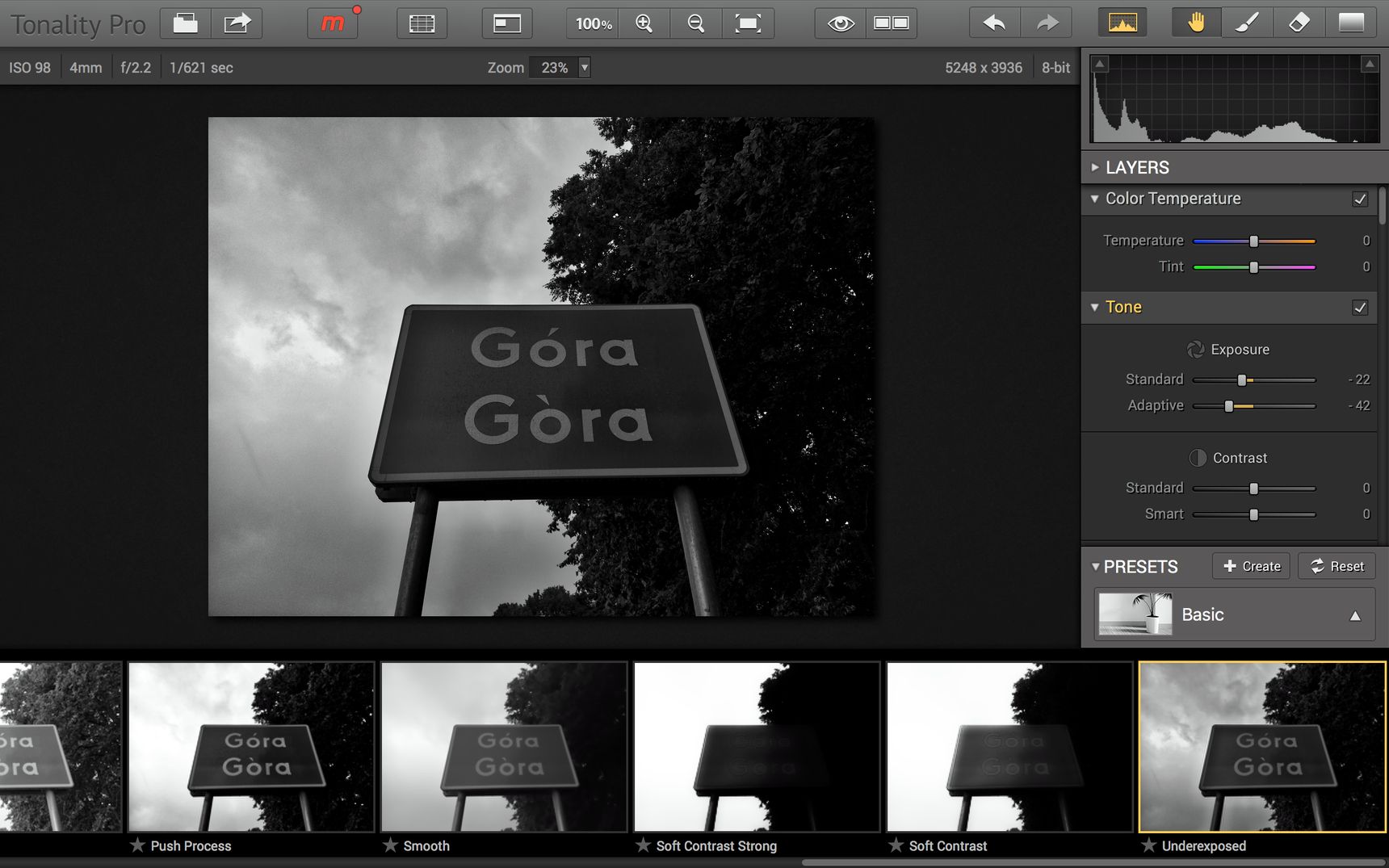1389x868 pixels.
Task: Set the view to 100% zoom
Action: (594, 23)
